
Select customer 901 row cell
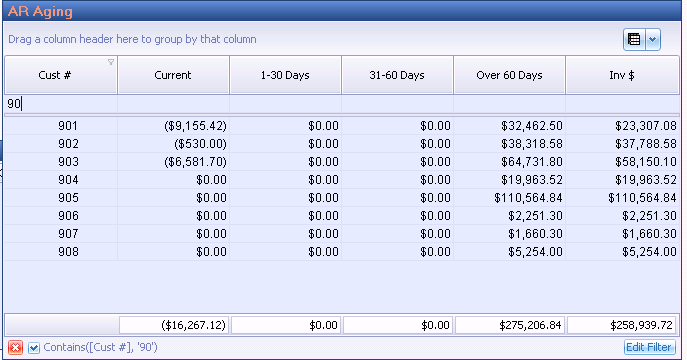coord(60,126)
